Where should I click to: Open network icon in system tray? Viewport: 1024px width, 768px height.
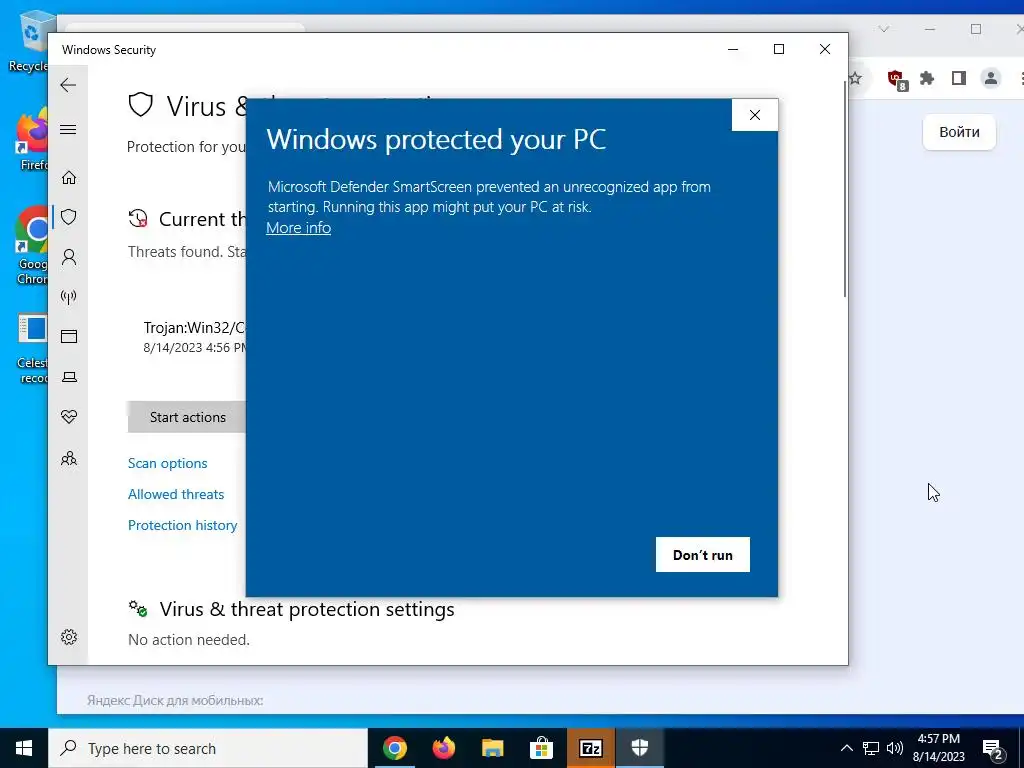coord(871,748)
